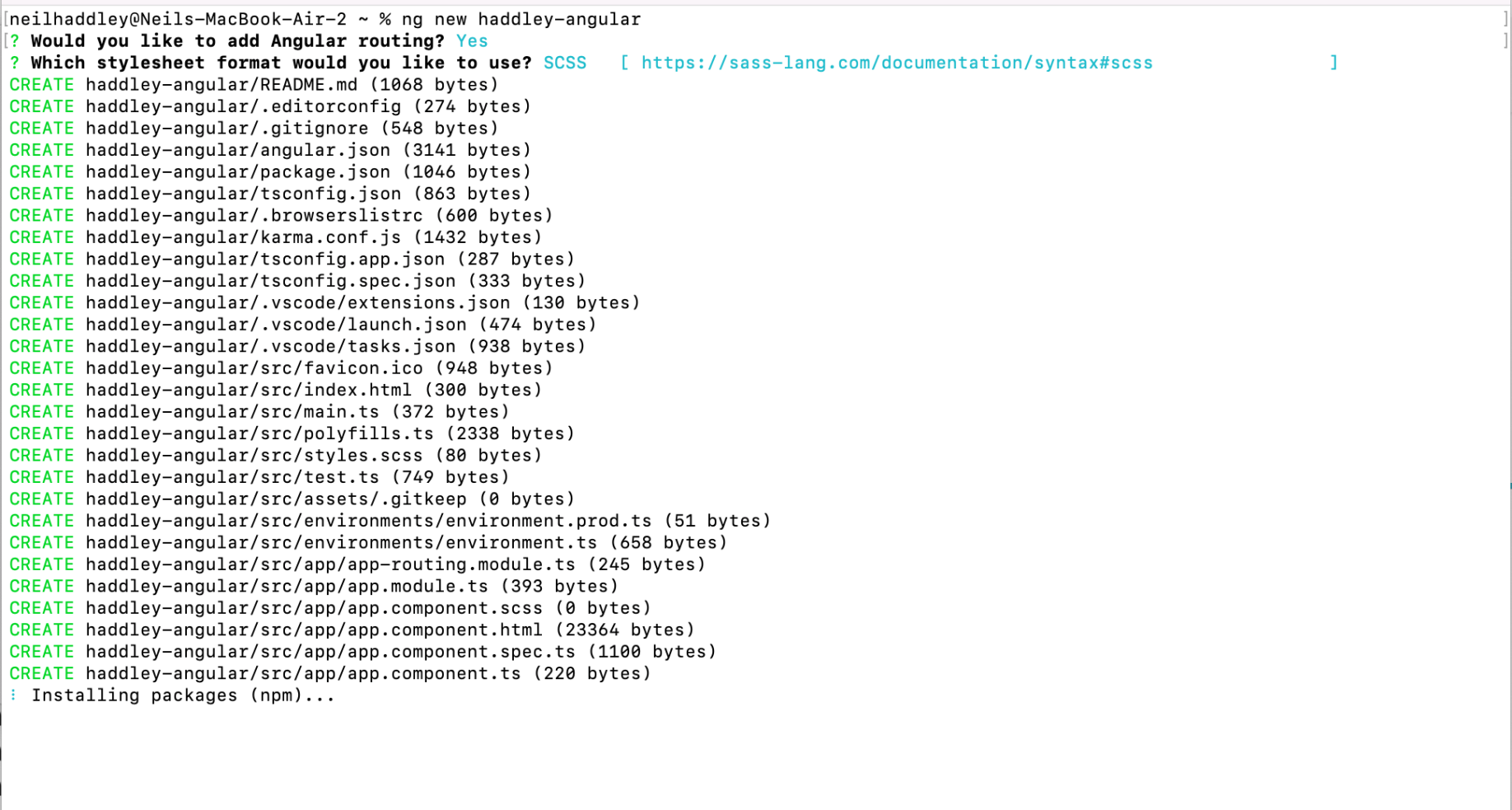Click the user@host prompt text
1512x810 pixels.
178,19
